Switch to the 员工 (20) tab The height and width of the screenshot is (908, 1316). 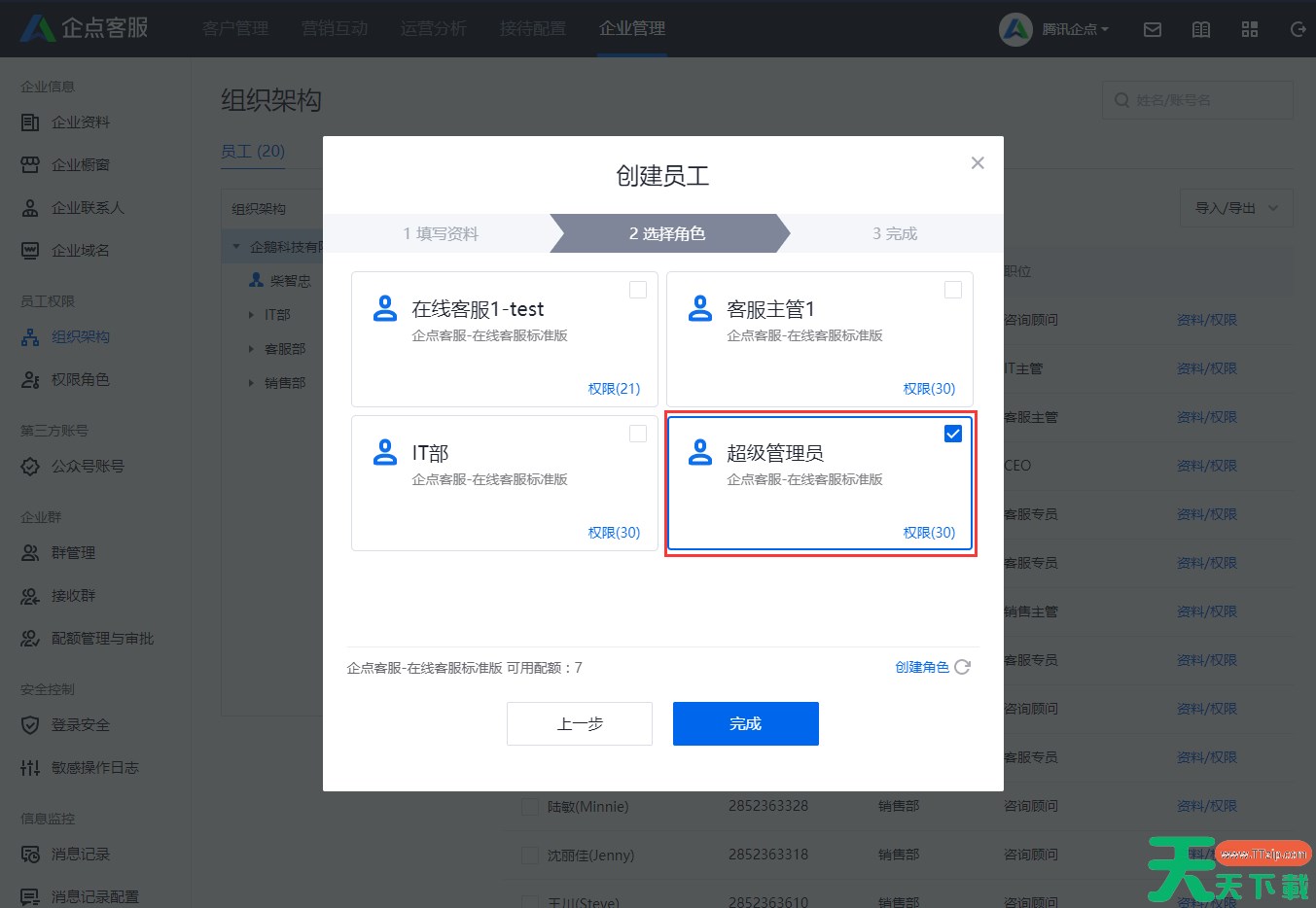point(253,151)
